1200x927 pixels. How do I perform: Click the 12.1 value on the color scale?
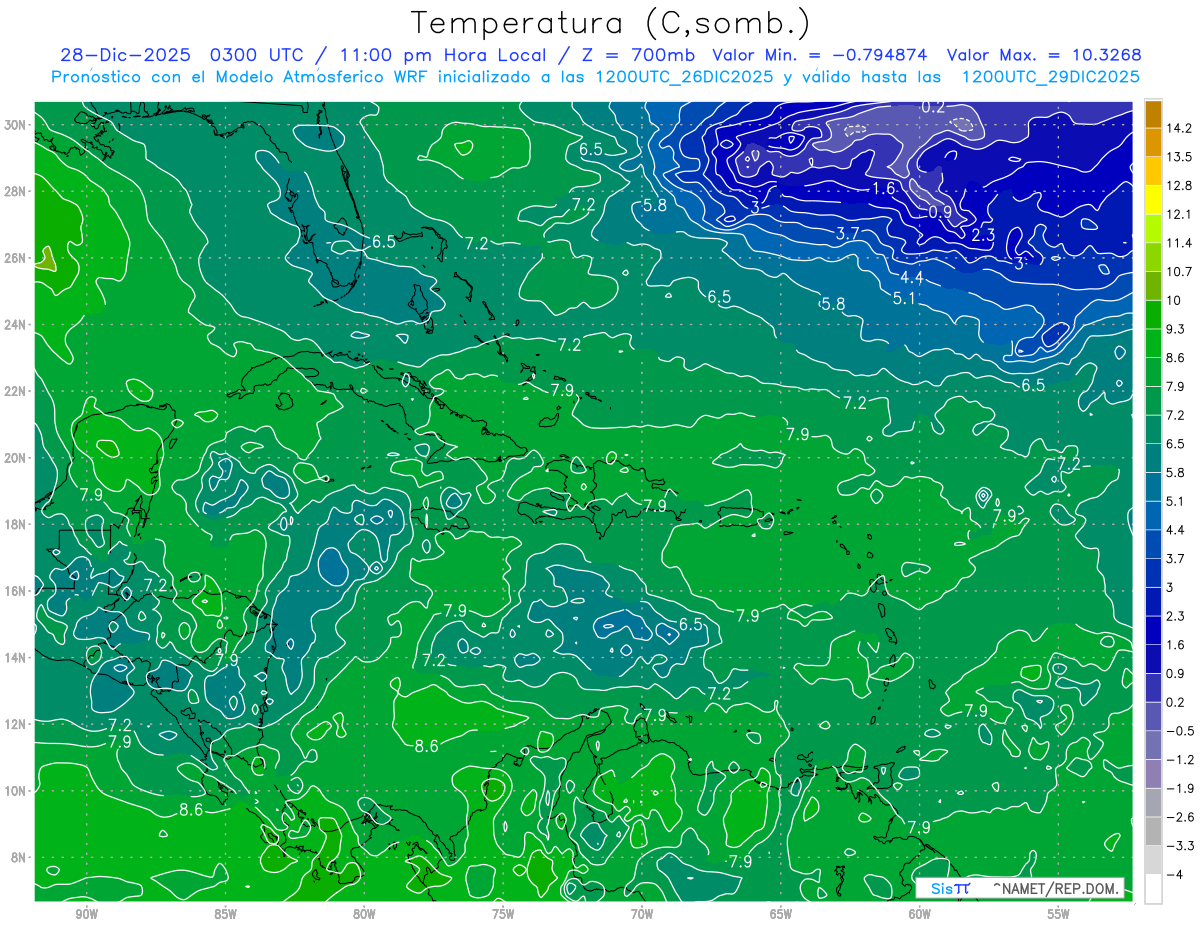pyautogui.click(x=1179, y=214)
